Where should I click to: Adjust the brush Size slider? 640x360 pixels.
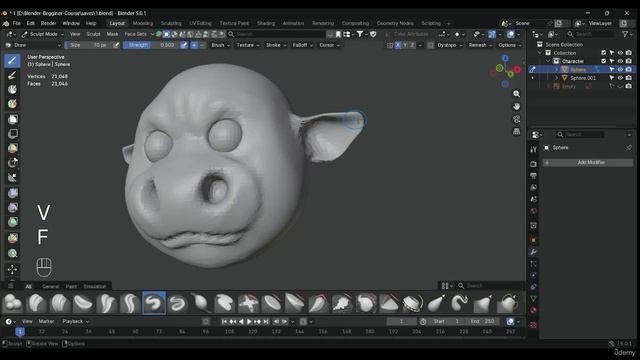point(88,45)
